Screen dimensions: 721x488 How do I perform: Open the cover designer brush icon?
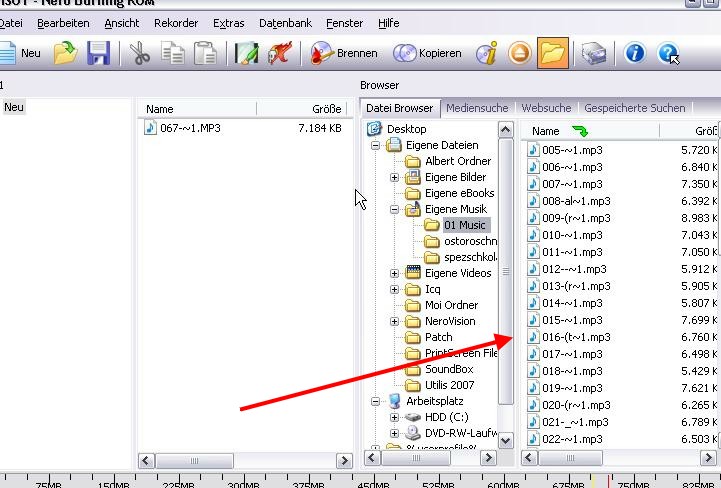tap(246, 53)
